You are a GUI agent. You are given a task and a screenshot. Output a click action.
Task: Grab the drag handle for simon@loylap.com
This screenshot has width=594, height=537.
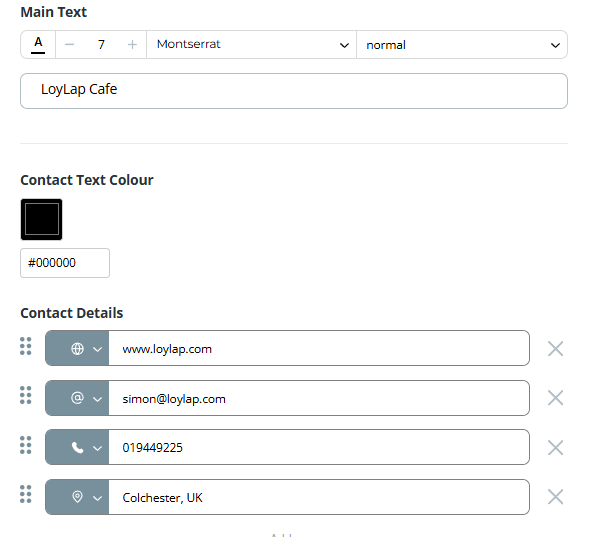pyautogui.click(x=26, y=395)
